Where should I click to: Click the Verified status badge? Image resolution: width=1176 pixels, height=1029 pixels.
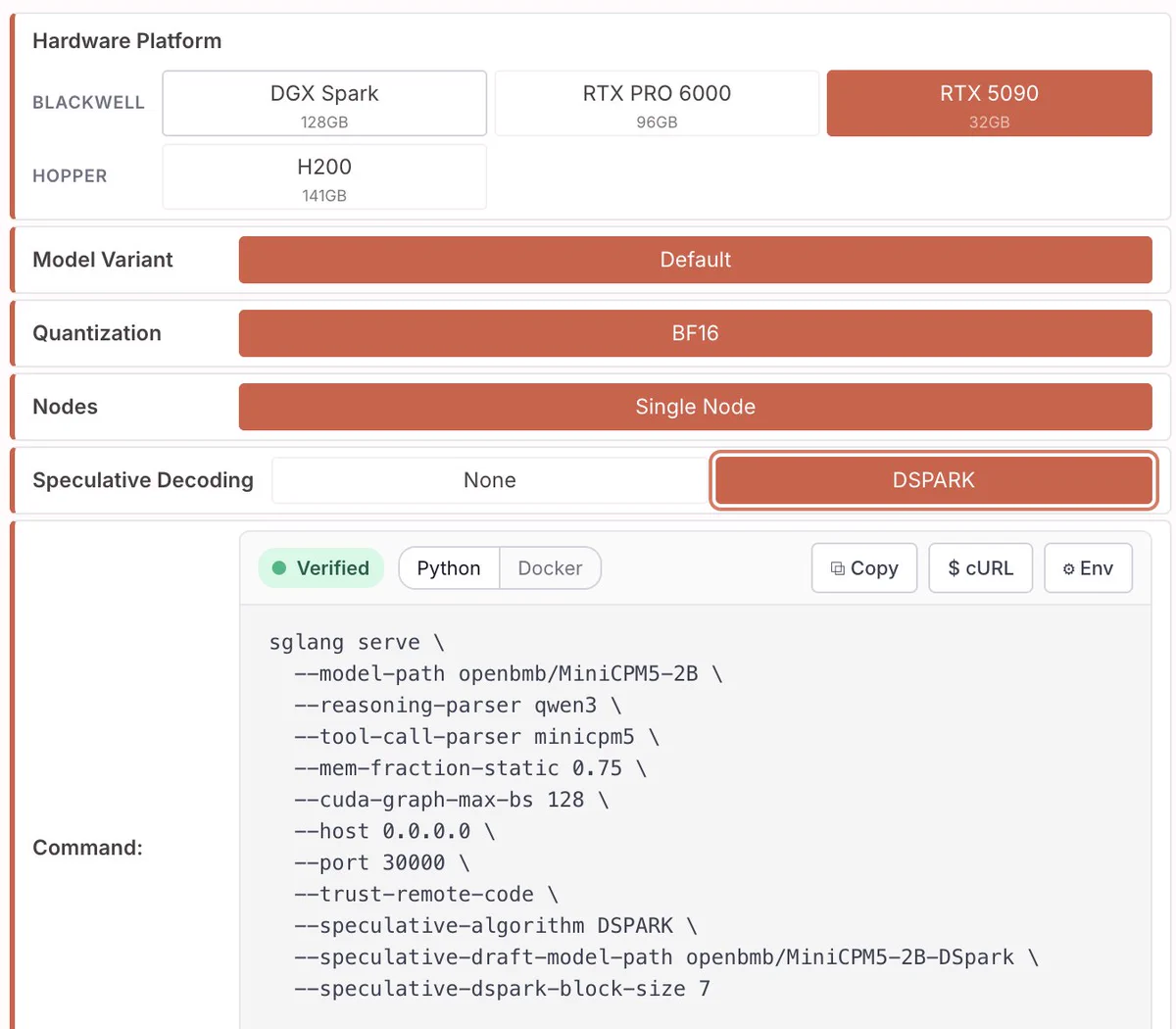[321, 568]
